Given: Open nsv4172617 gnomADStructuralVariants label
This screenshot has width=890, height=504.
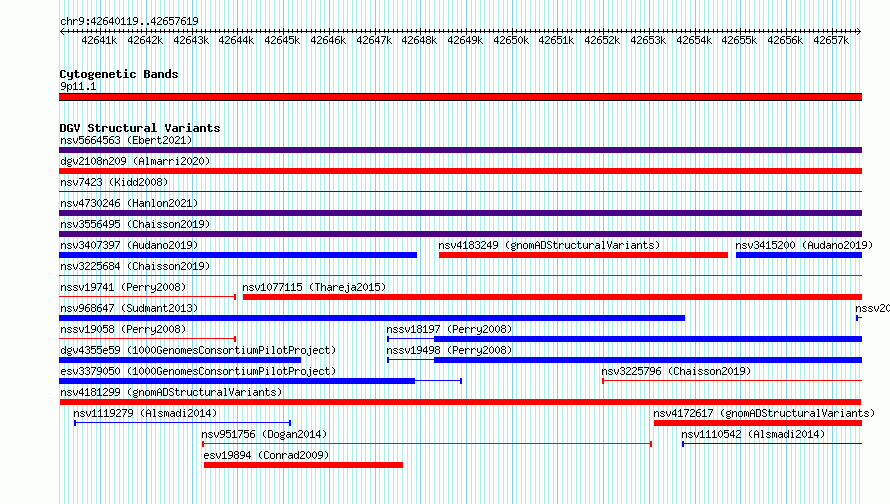Looking at the screenshot, I should click(x=764, y=413).
